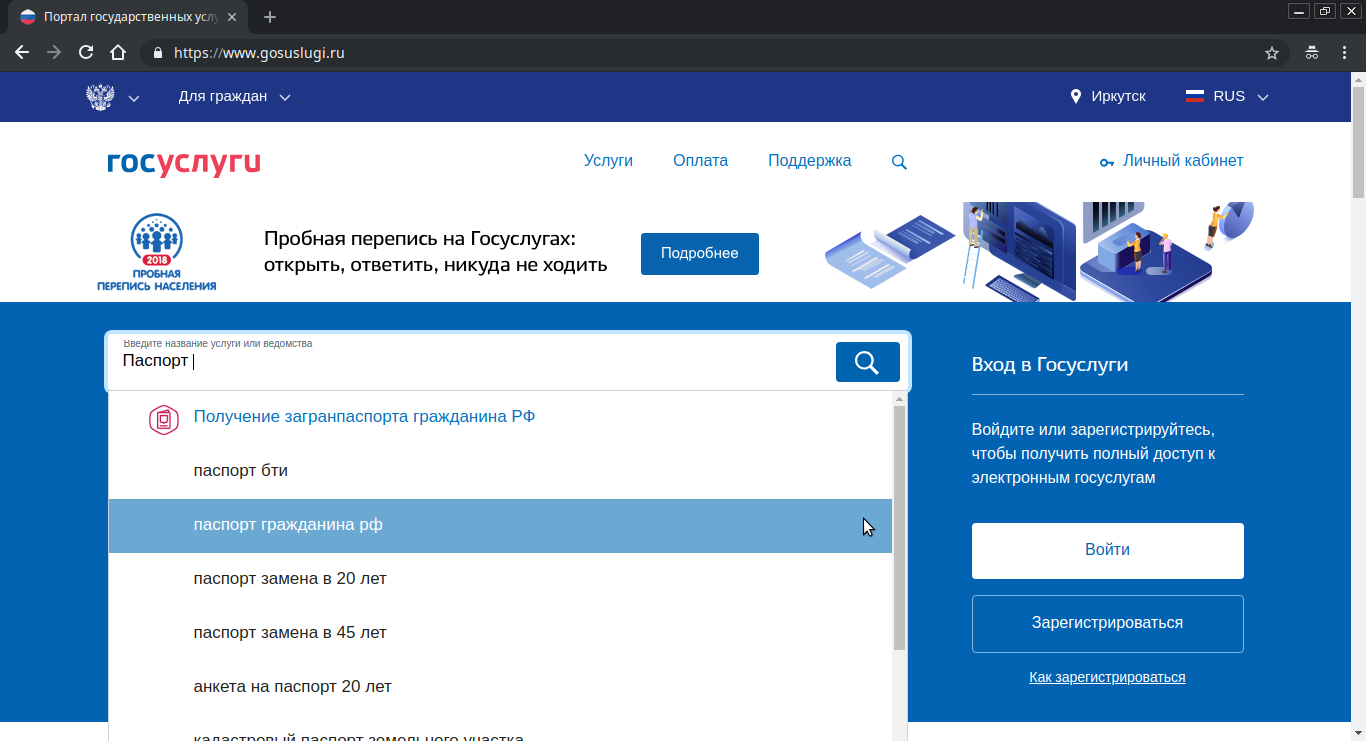Screen dimensions: 1366x741
Task: Open the Услуги menu item
Action: coord(608,161)
